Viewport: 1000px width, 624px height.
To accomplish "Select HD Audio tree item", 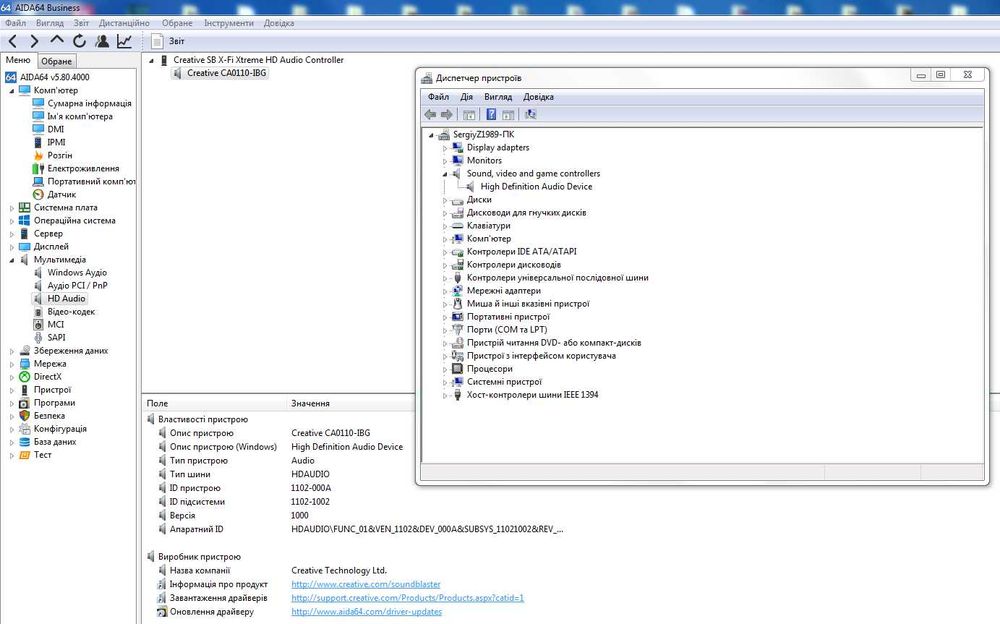I will pyautogui.click(x=66, y=299).
